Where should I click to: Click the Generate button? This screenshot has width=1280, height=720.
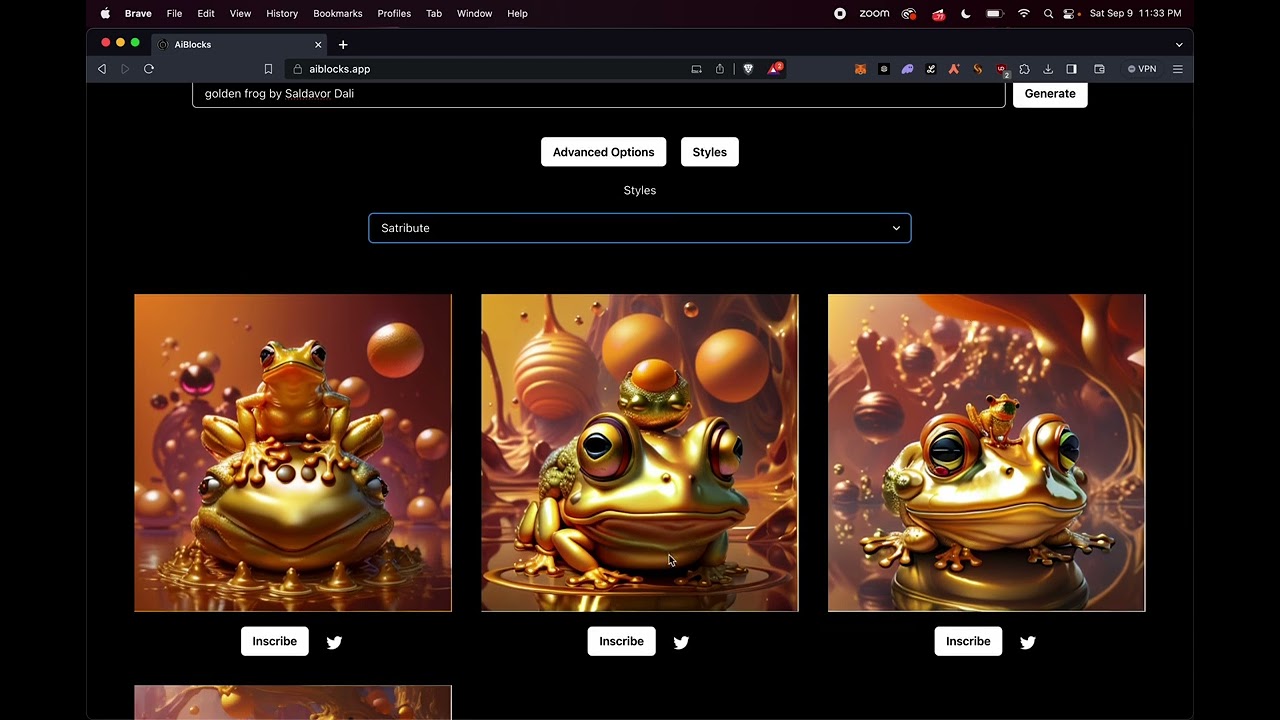tap(1050, 93)
